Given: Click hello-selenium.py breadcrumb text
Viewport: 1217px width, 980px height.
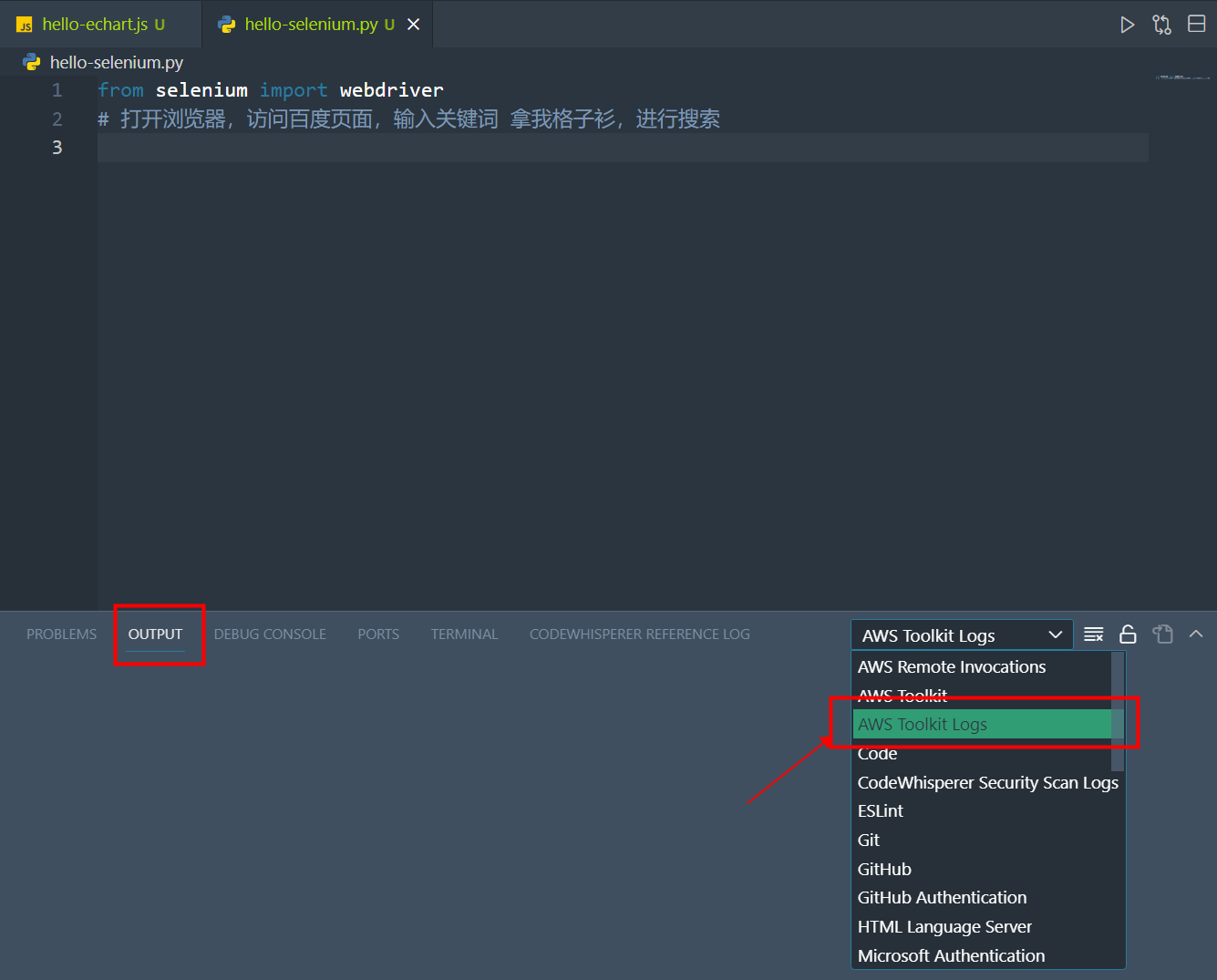Looking at the screenshot, I should tap(117, 62).
